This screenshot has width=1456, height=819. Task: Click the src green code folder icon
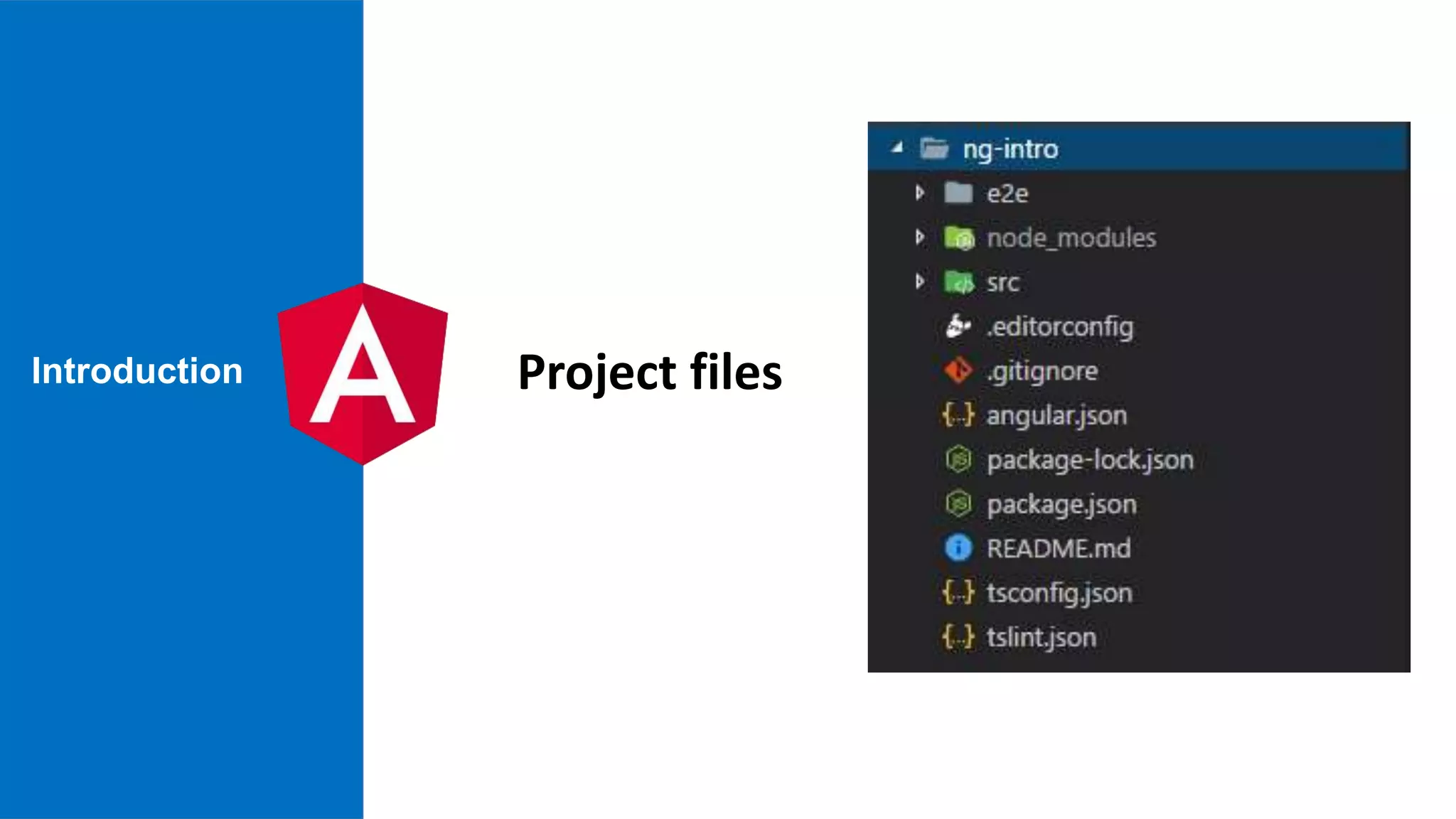coord(958,283)
